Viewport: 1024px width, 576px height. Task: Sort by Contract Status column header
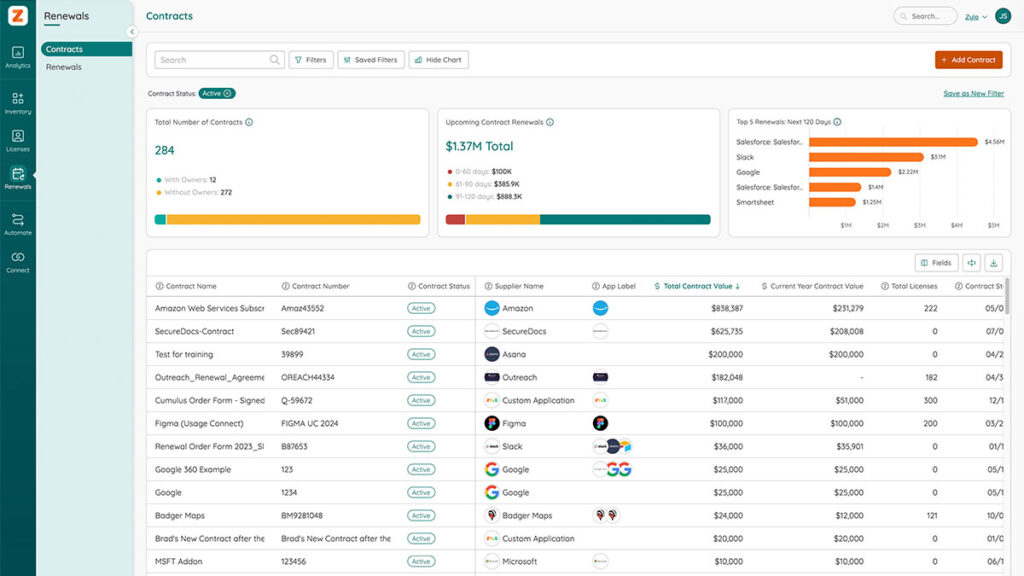[x=439, y=286]
